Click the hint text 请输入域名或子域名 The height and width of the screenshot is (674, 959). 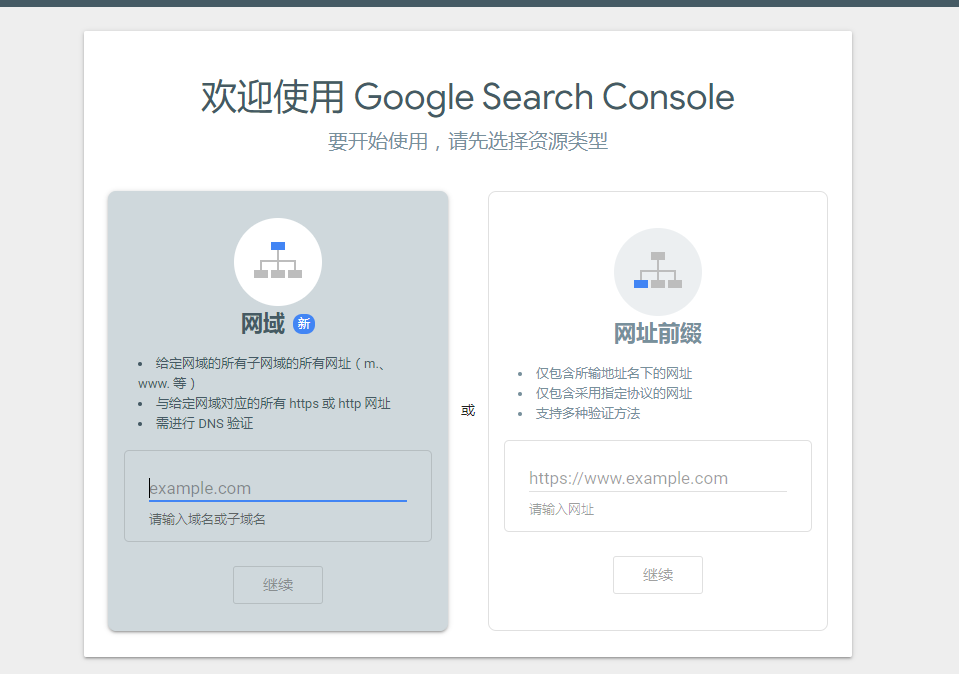point(207,519)
